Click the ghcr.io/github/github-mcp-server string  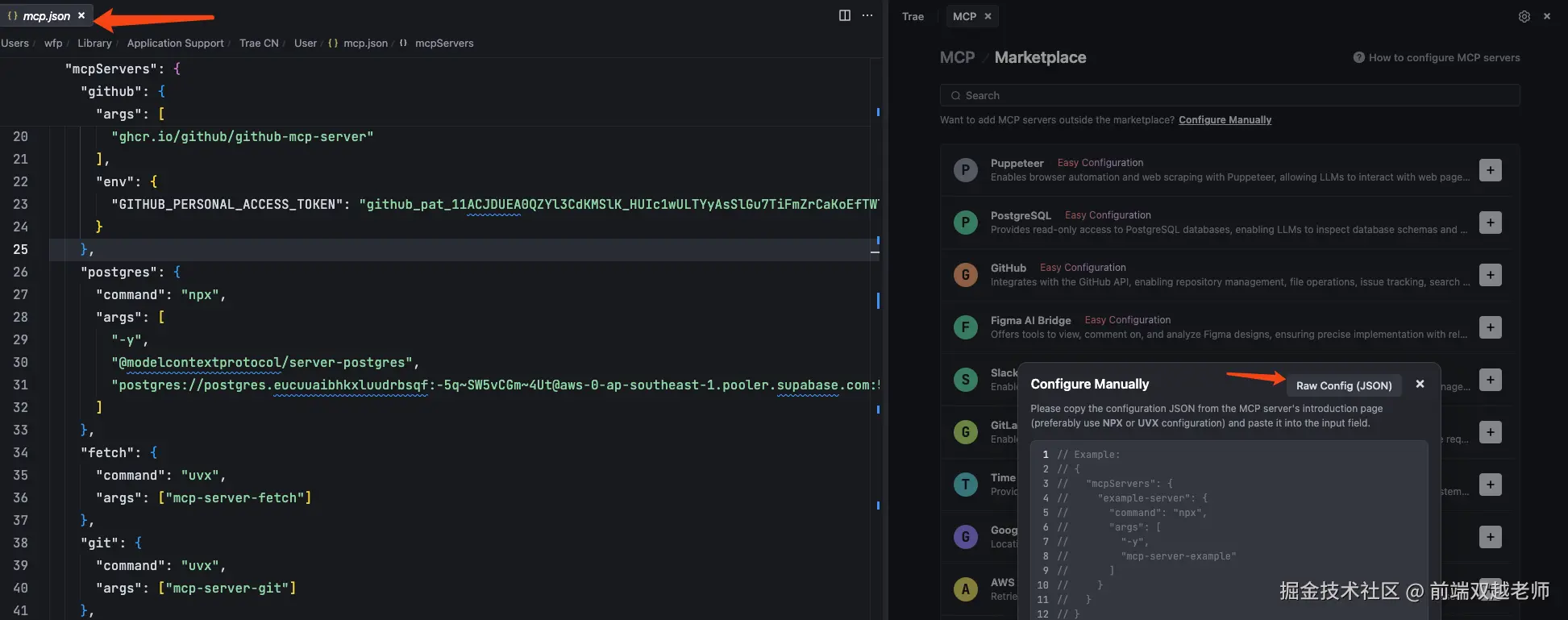[243, 137]
